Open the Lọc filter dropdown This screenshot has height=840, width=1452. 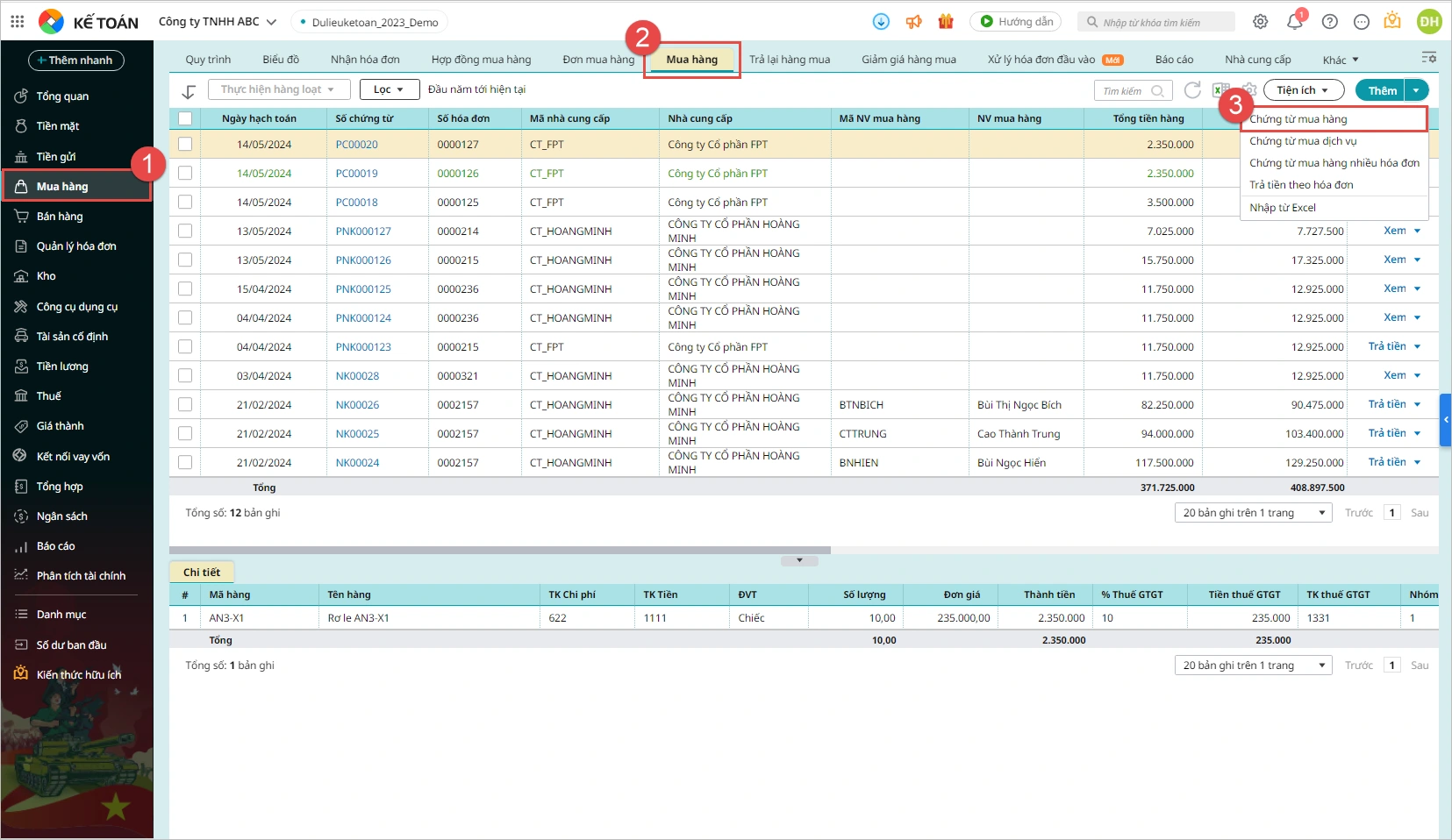pos(390,89)
